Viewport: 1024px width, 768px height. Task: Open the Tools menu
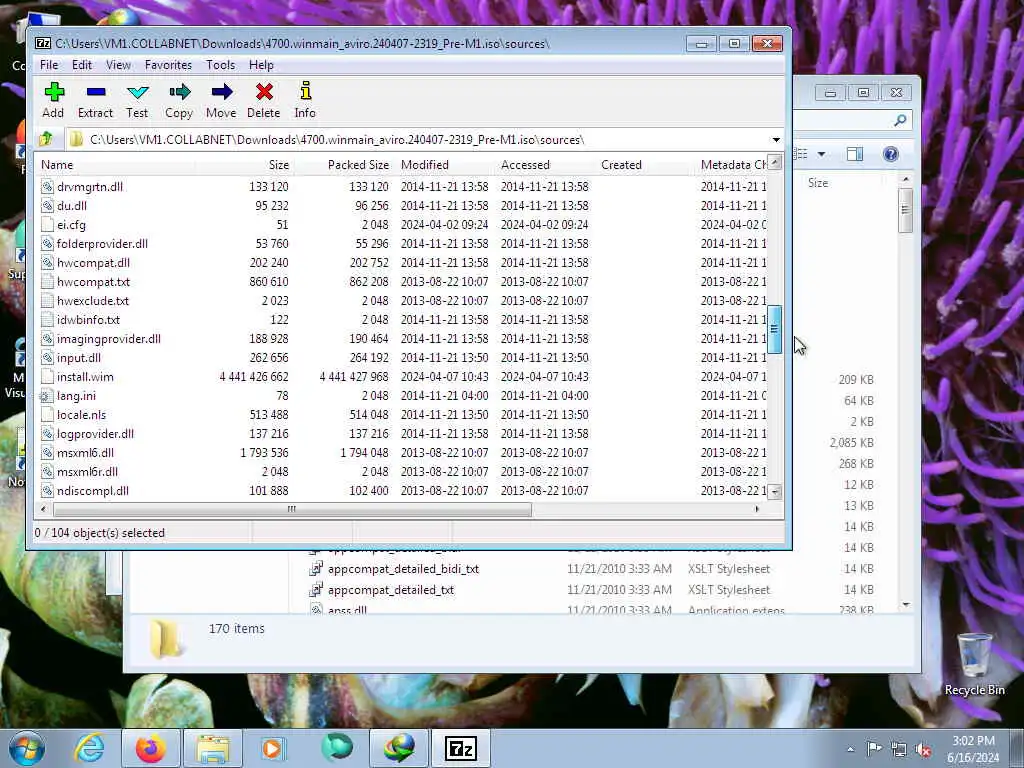pyautogui.click(x=220, y=65)
